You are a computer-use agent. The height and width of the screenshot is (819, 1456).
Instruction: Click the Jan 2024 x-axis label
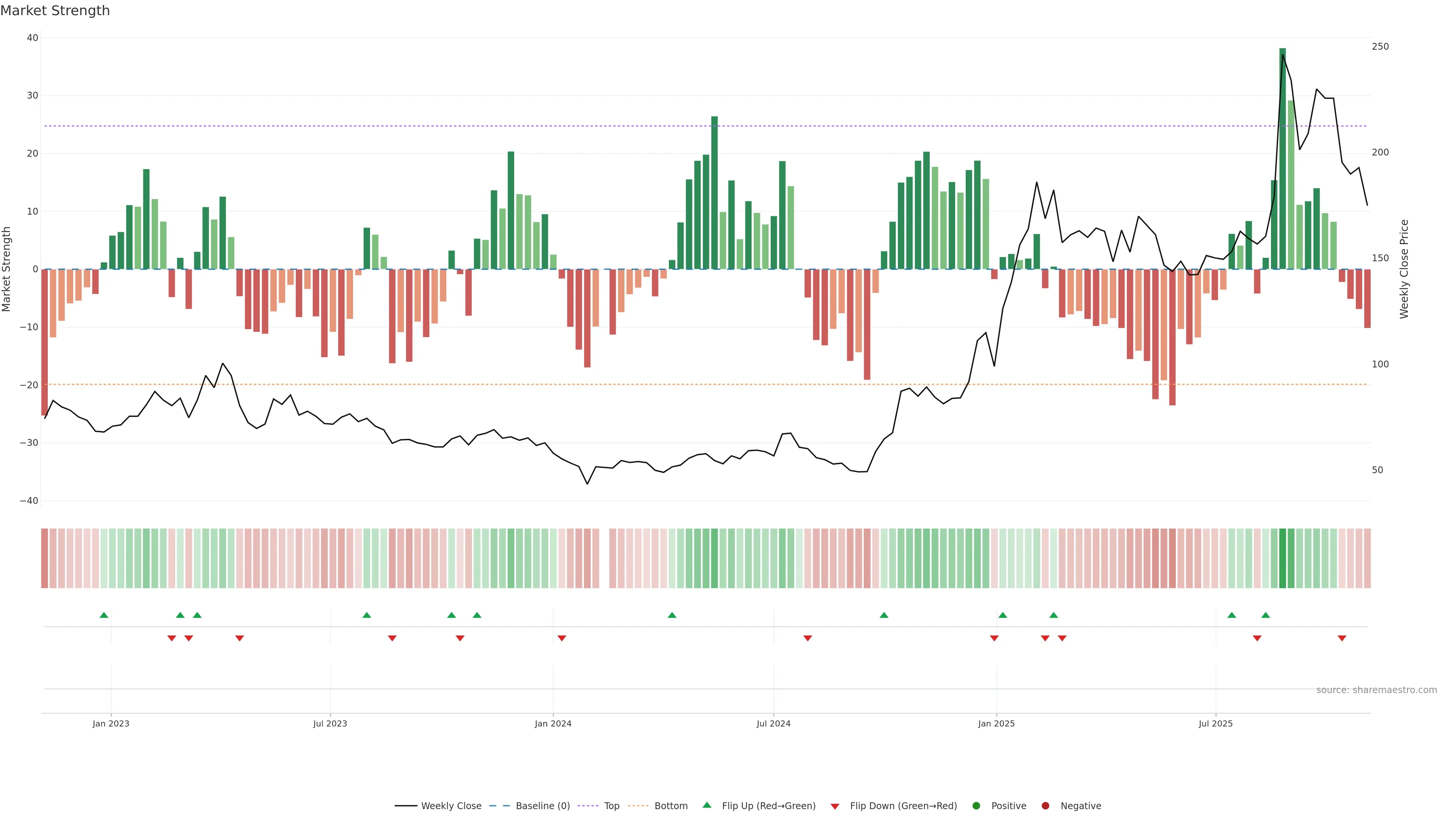(553, 723)
